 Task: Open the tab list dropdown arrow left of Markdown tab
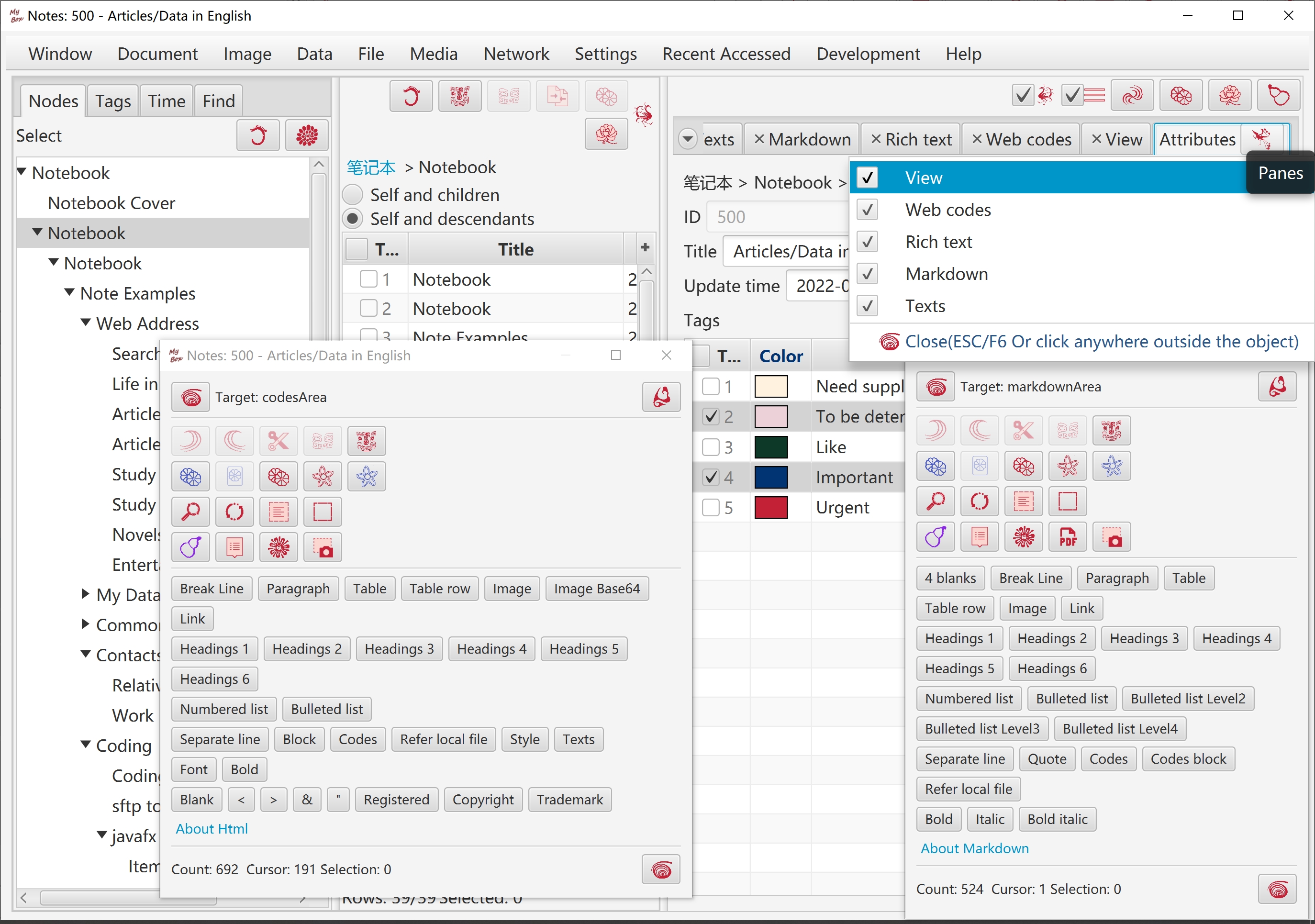click(x=687, y=139)
